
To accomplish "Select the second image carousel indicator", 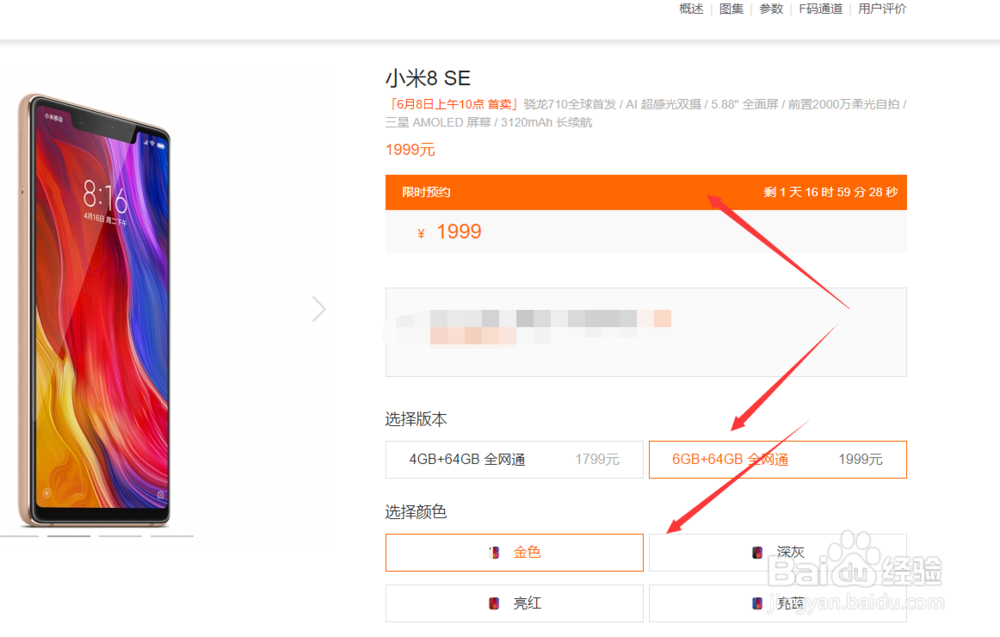I will (x=69, y=536).
